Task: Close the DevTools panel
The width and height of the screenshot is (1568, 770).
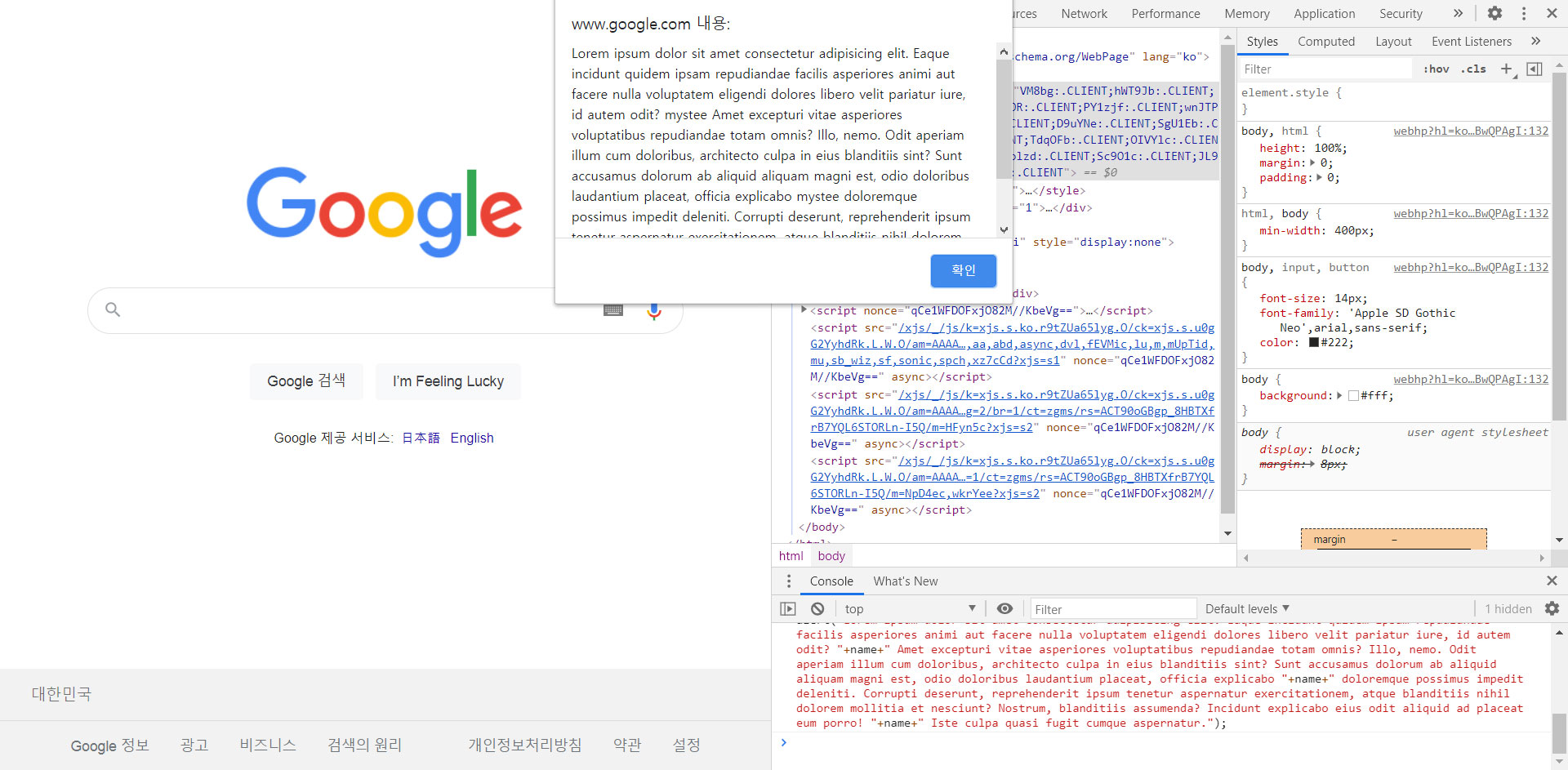Action: (x=1552, y=13)
